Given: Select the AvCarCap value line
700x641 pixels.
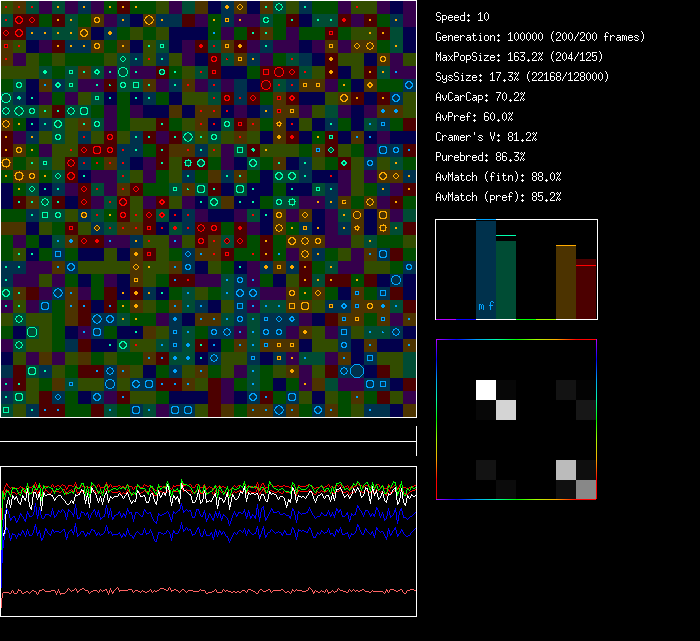Looking at the screenshot, I should pos(480,97).
